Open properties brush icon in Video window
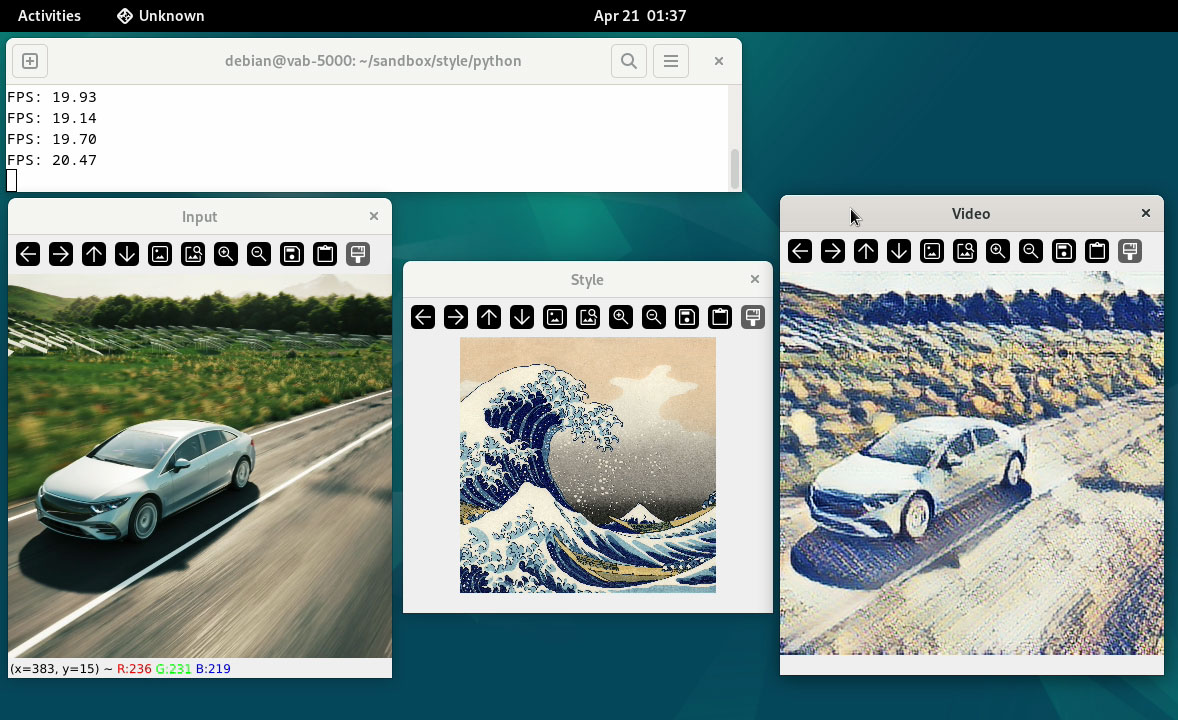 [x=1130, y=251]
